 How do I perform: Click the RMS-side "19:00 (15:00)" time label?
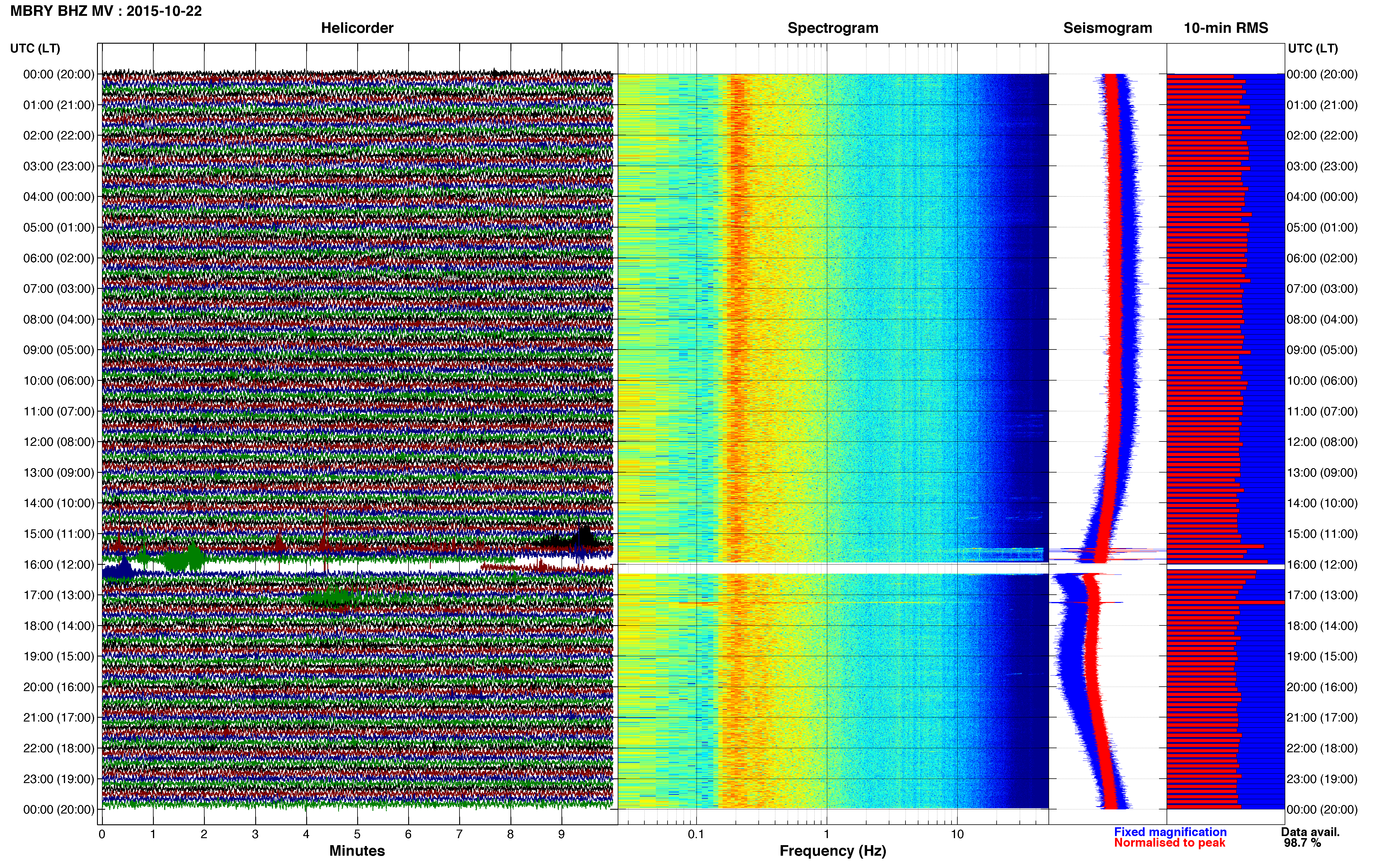tap(1322, 656)
